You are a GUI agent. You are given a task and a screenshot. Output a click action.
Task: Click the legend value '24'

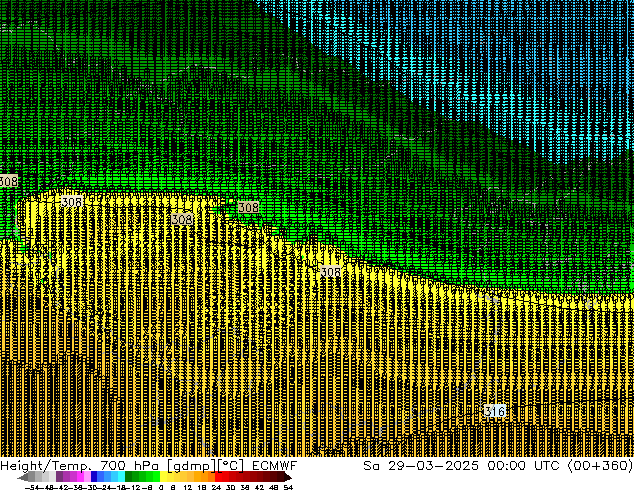pos(216,487)
